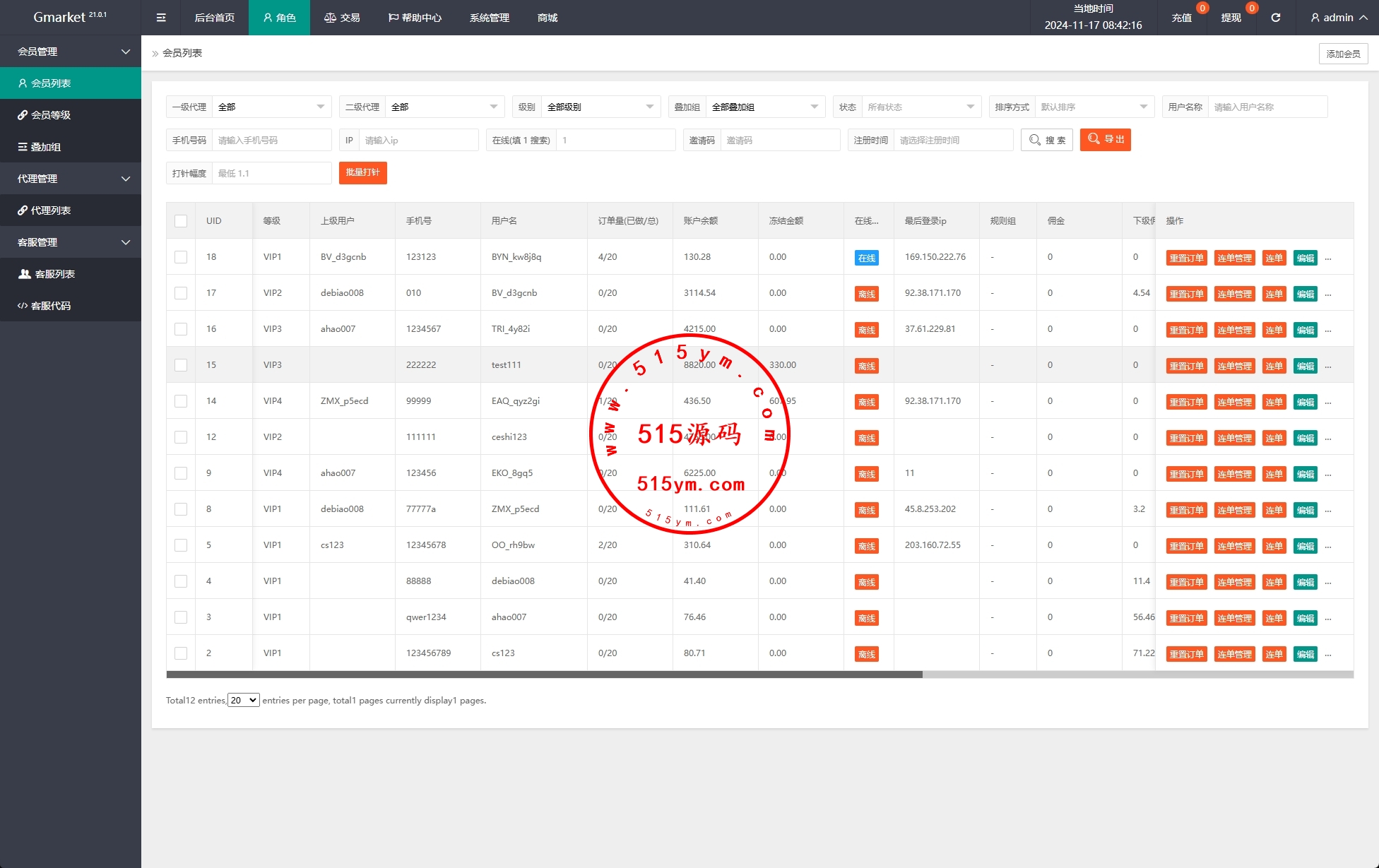The width and height of the screenshot is (1379, 868).
Task: Click the horizontal table scrollbar
Action: click(544, 674)
